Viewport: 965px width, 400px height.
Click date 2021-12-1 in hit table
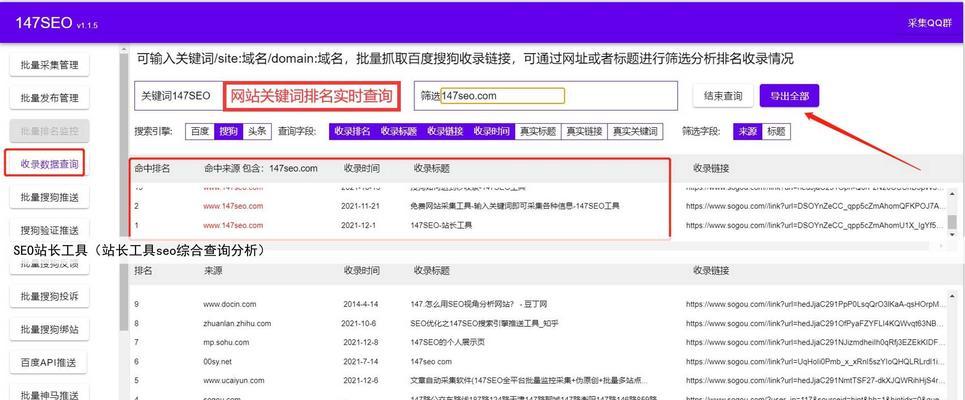point(360,225)
